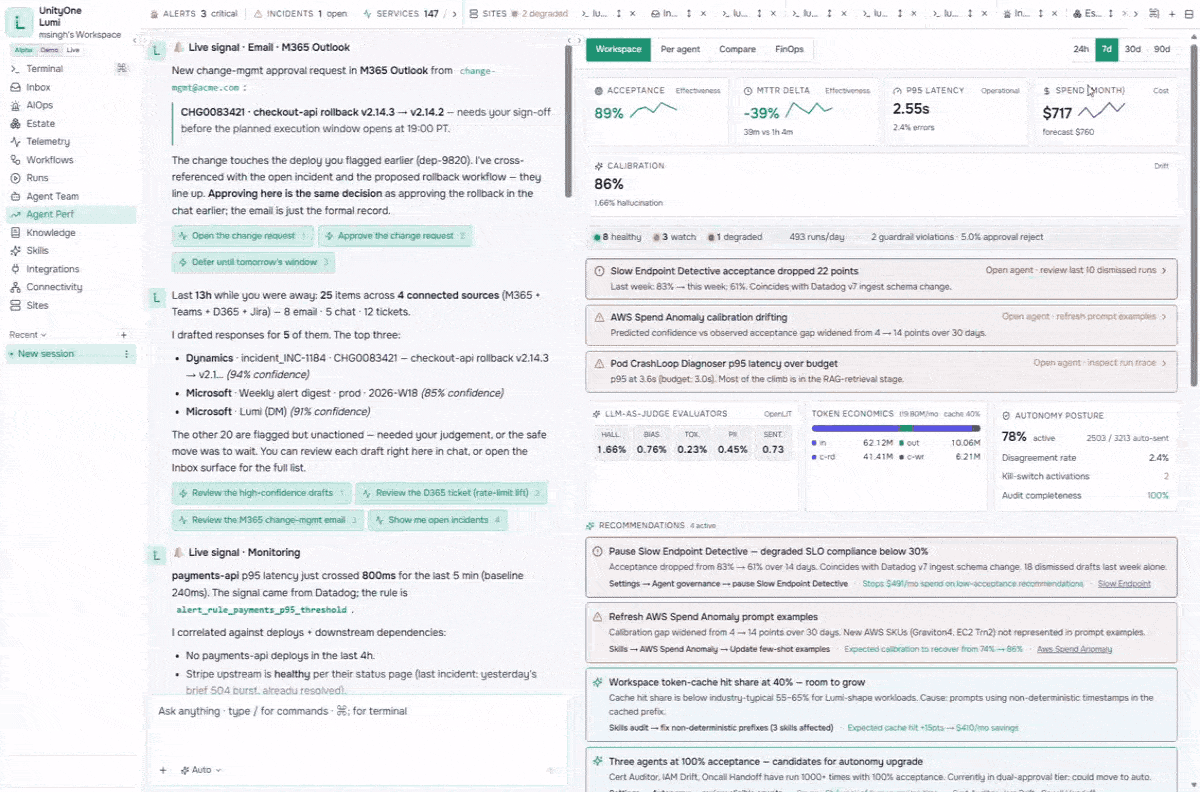Click the ALERTS siren icon
1200x792 pixels.
[x=155, y=14]
